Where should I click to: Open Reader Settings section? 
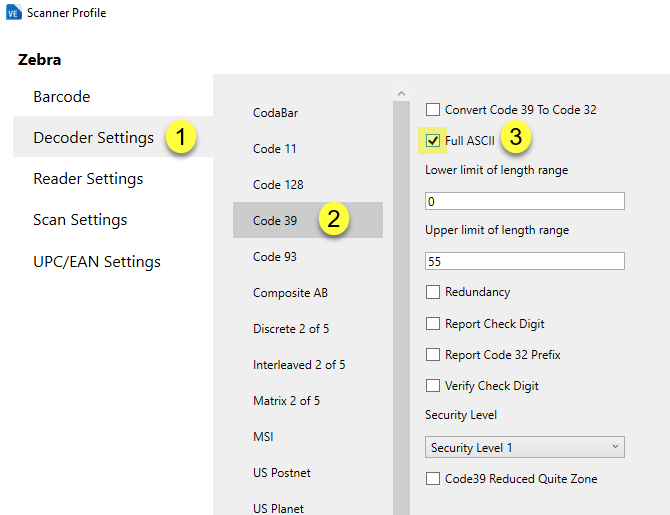click(88, 179)
